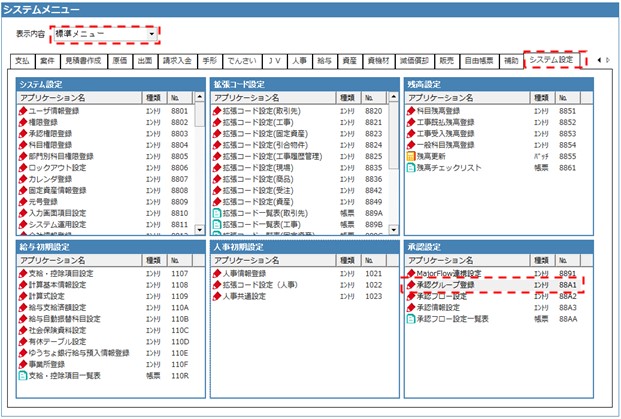Switch to the システム設定 tab

click(553, 61)
